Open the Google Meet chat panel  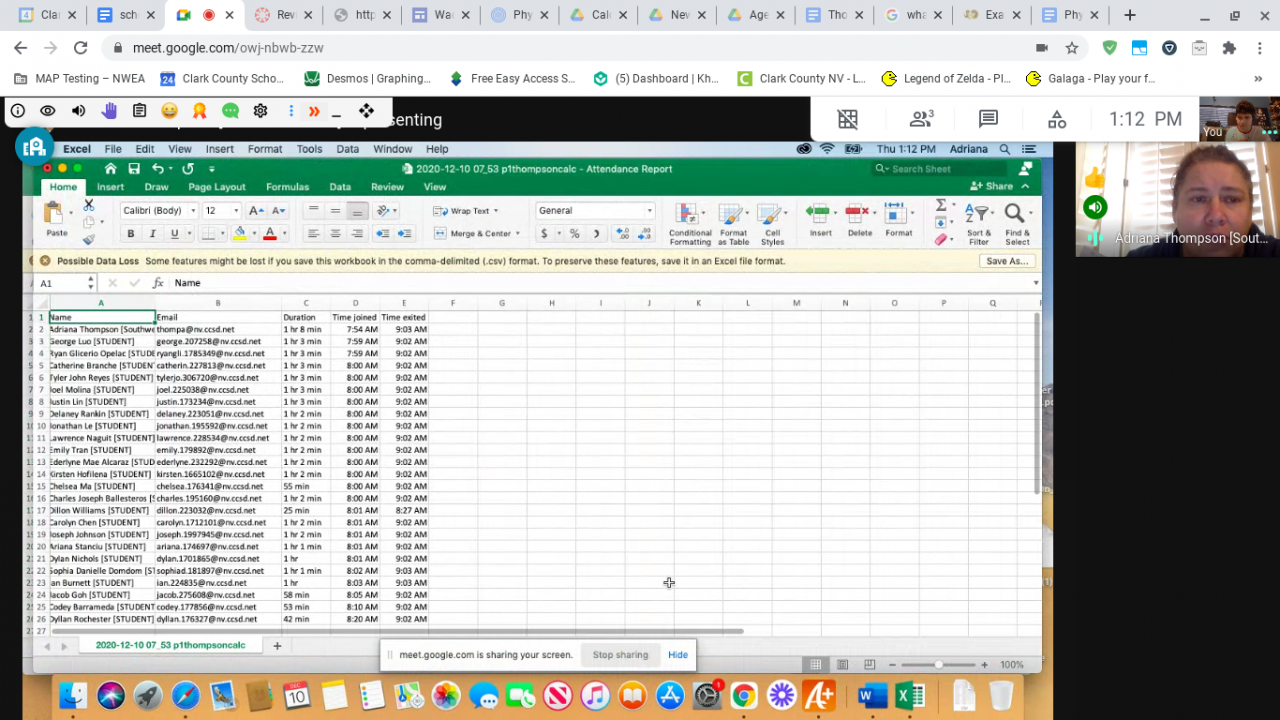click(x=988, y=120)
